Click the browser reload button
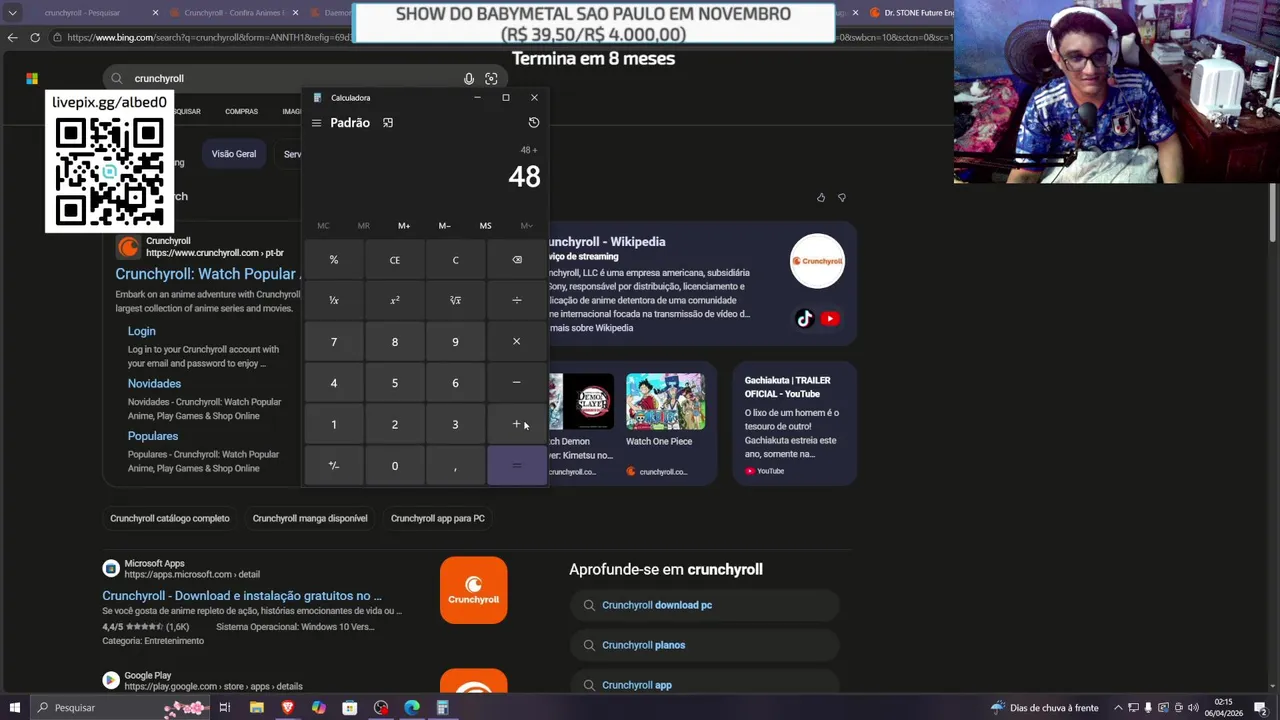Screen dimensions: 1280x720 pyautogui.click(x=35, y=37)
